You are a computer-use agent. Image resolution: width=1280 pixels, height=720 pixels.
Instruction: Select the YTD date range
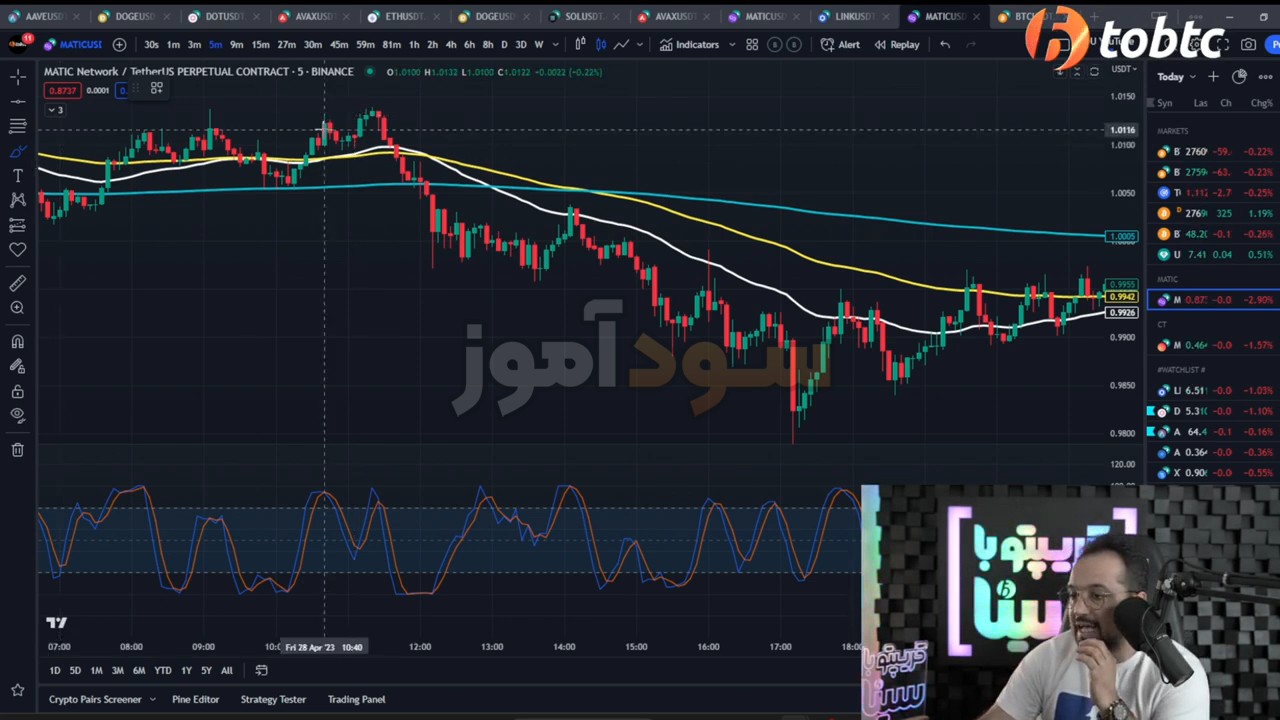coord(162,670)
